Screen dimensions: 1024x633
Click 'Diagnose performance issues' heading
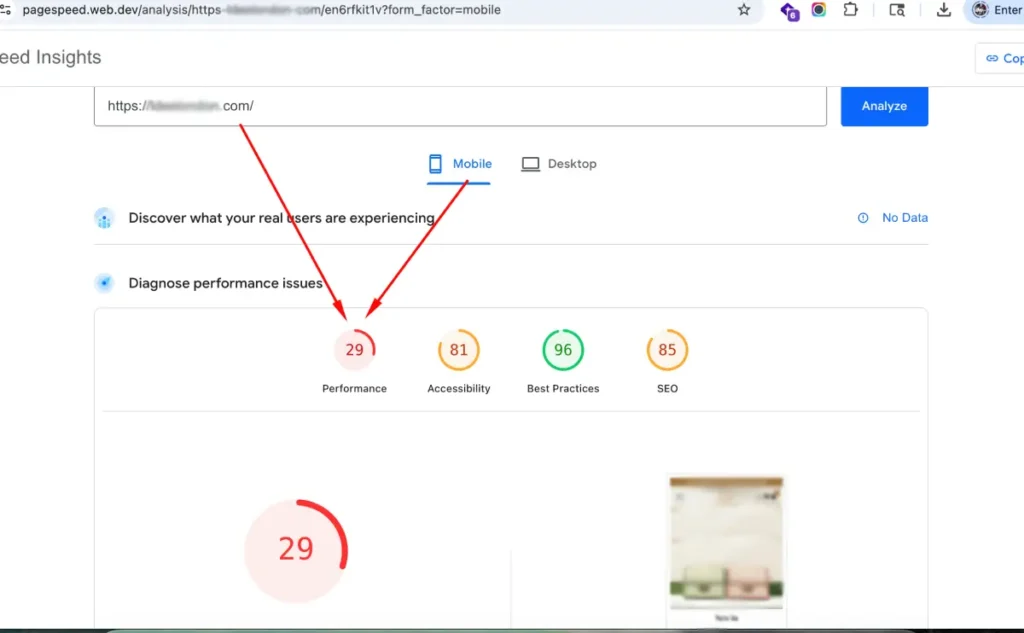[x=225, y=283]
